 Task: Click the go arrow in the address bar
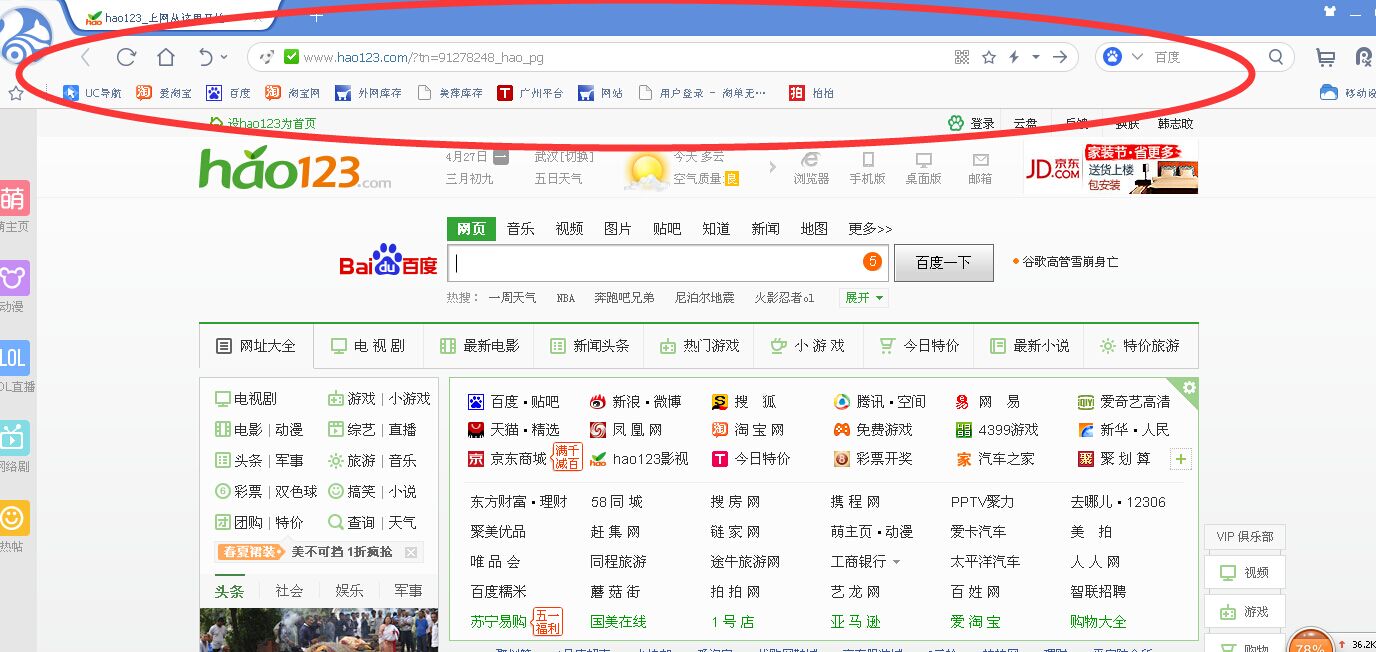point(1060,57)
